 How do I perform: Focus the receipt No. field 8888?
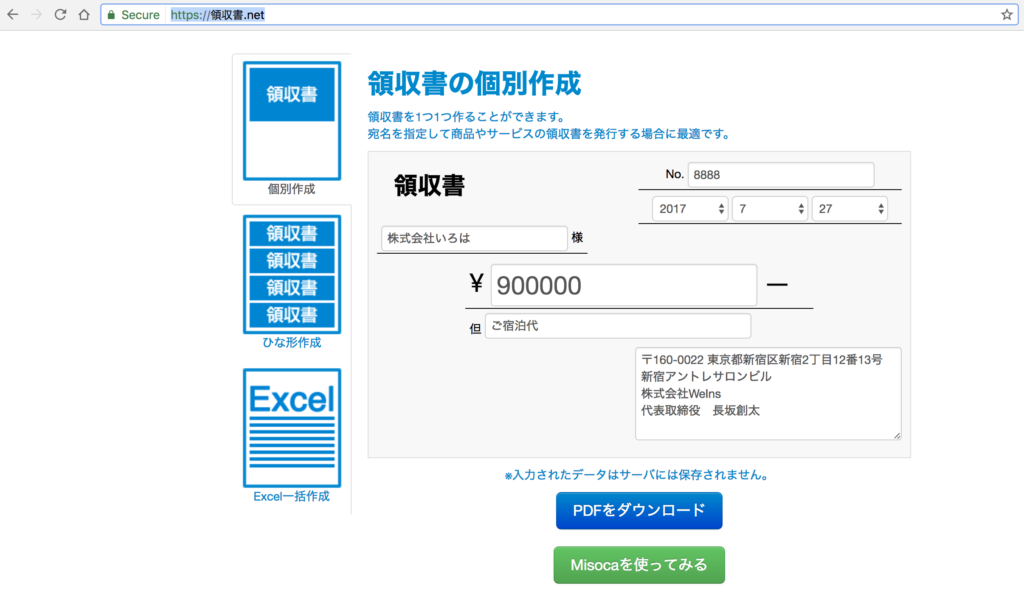[x=780, y=175]
